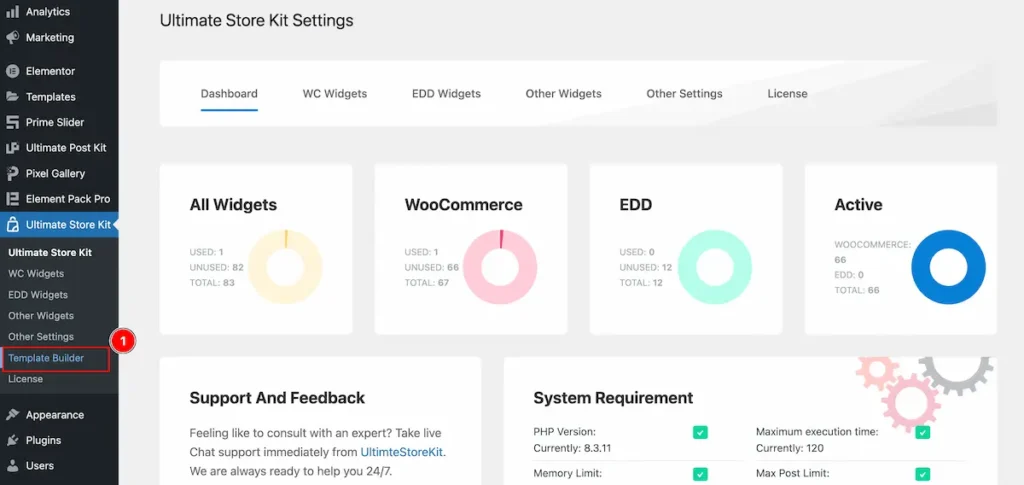Click the Appearance paintbrush icon
The image size is (1024, 485).
(12, 415)
